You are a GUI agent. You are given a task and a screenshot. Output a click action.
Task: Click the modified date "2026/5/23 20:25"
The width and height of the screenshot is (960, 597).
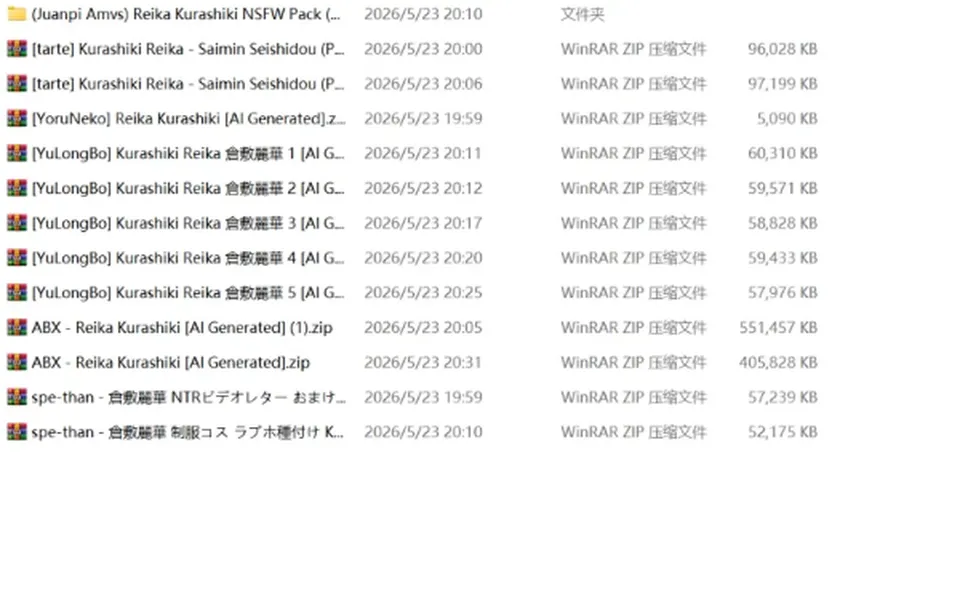tap(423, 293)
